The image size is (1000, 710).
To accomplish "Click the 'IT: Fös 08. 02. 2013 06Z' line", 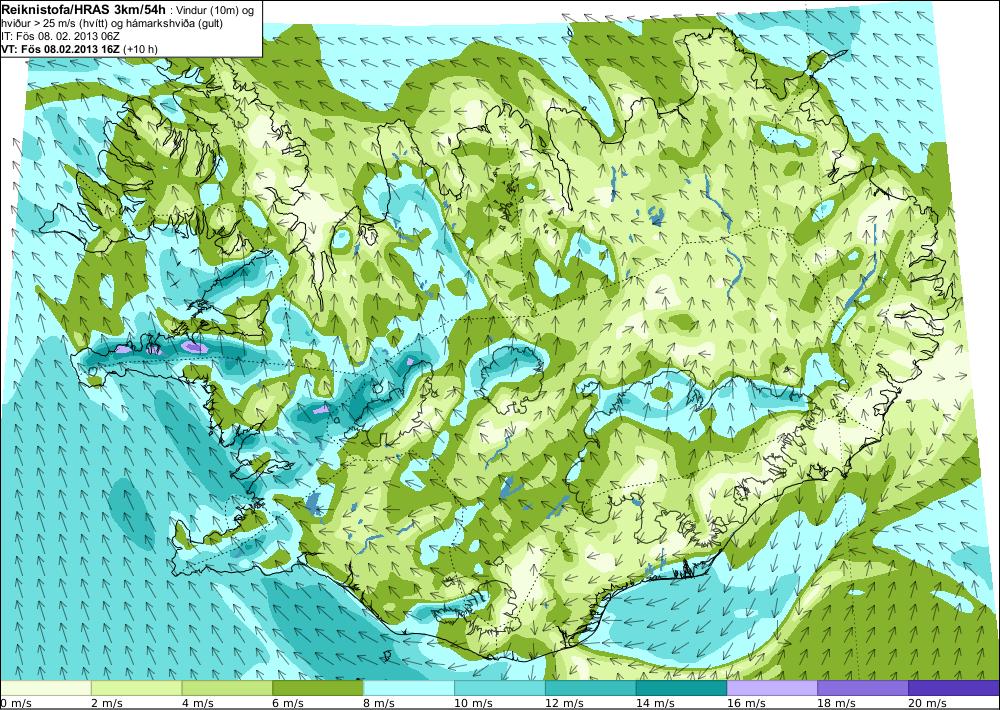I will [61, 36].
